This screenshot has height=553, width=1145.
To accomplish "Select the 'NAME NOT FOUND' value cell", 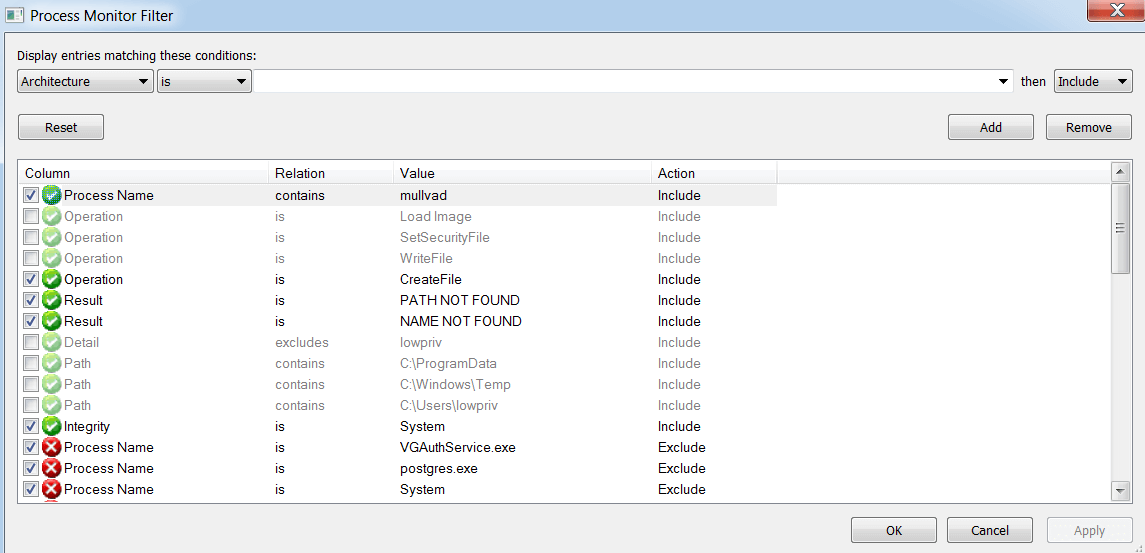I will pyautogui.click(x=461, y=321).
